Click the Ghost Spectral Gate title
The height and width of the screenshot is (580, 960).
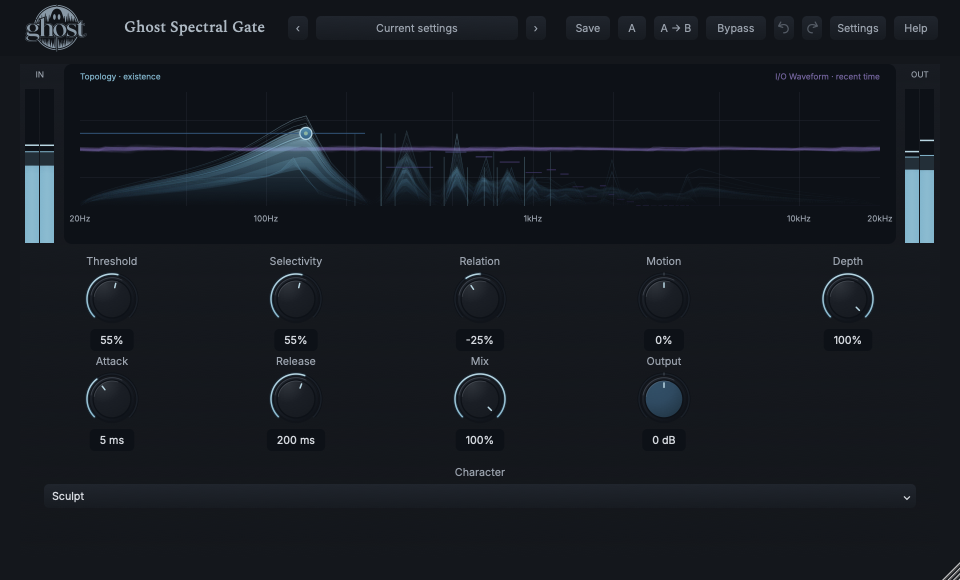tap(195, 28)
